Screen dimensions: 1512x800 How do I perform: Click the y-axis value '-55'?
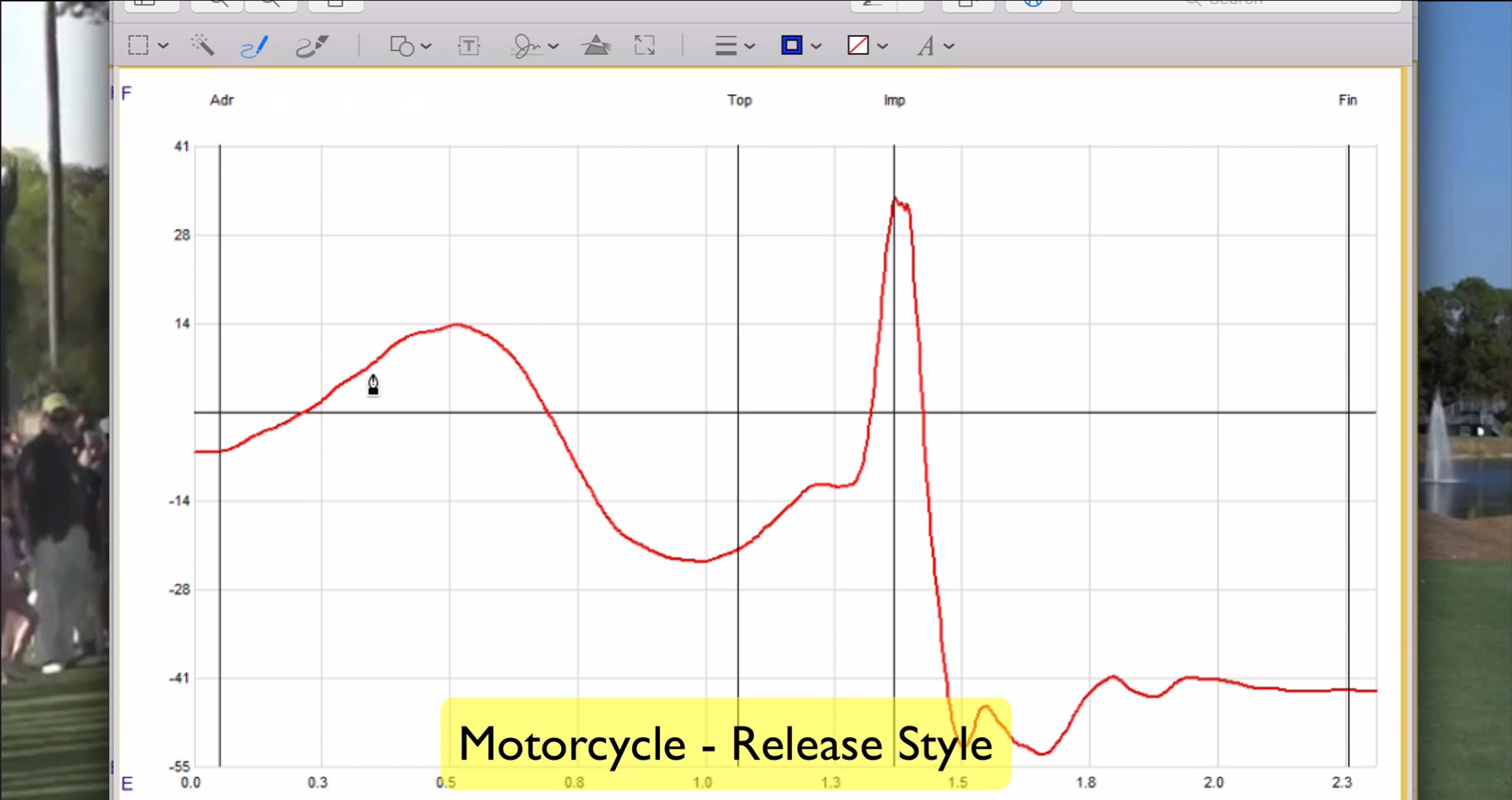(x=179, y=766)
